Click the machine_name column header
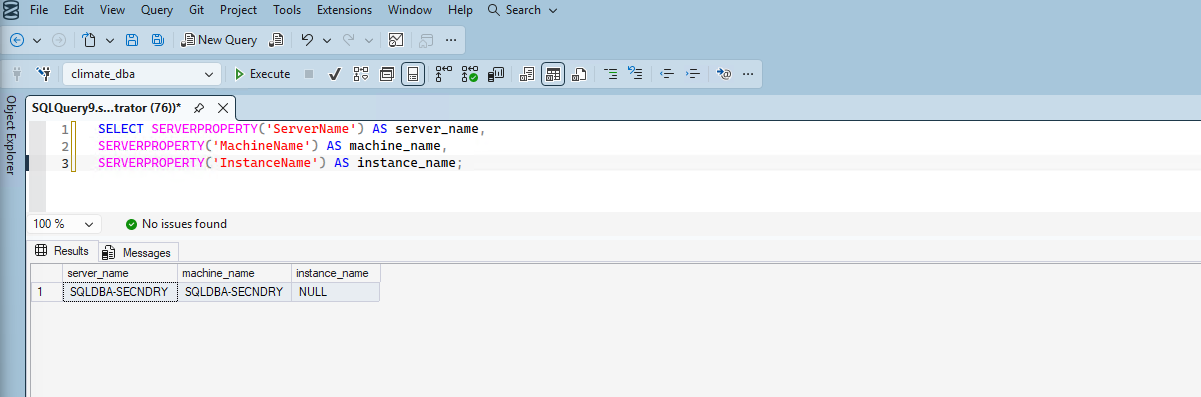 pyautogui.click(x=235, y=273)
